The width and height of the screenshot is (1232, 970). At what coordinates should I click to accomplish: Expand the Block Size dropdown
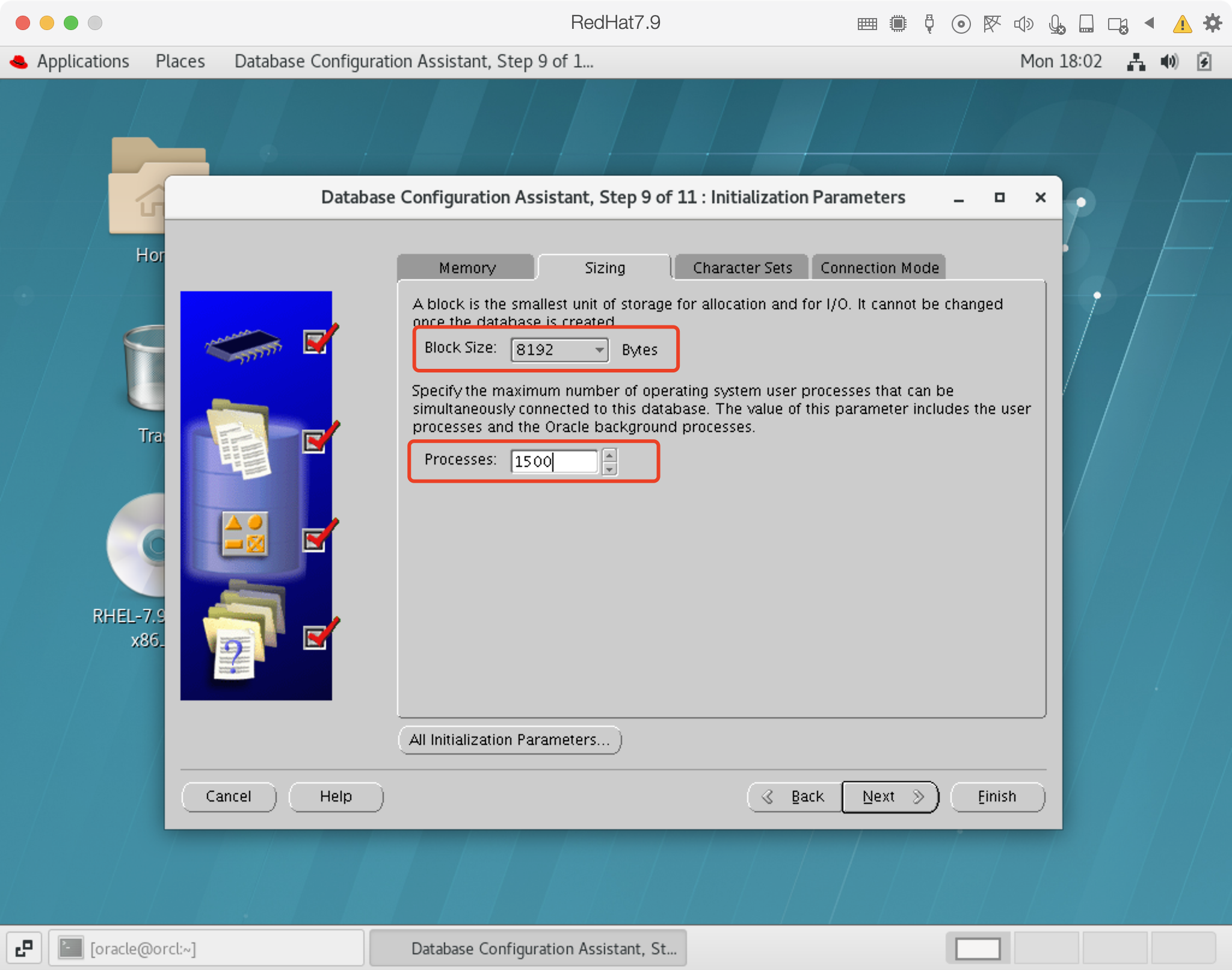(x=599, y=350)
